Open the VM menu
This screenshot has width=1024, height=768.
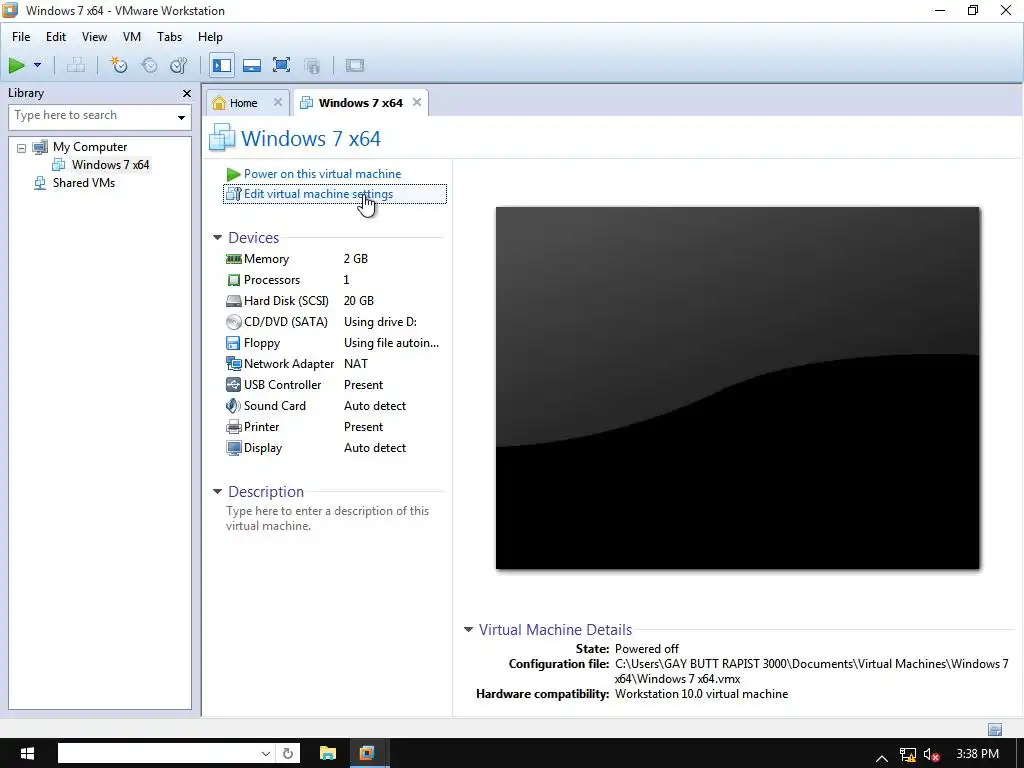coord(132,37)
